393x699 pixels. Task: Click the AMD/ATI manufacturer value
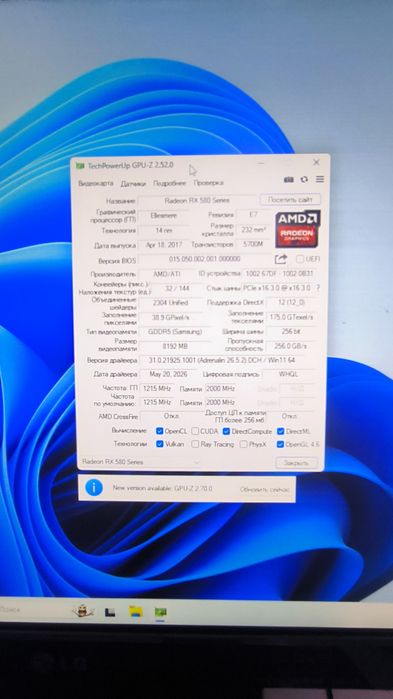(166, 274)
